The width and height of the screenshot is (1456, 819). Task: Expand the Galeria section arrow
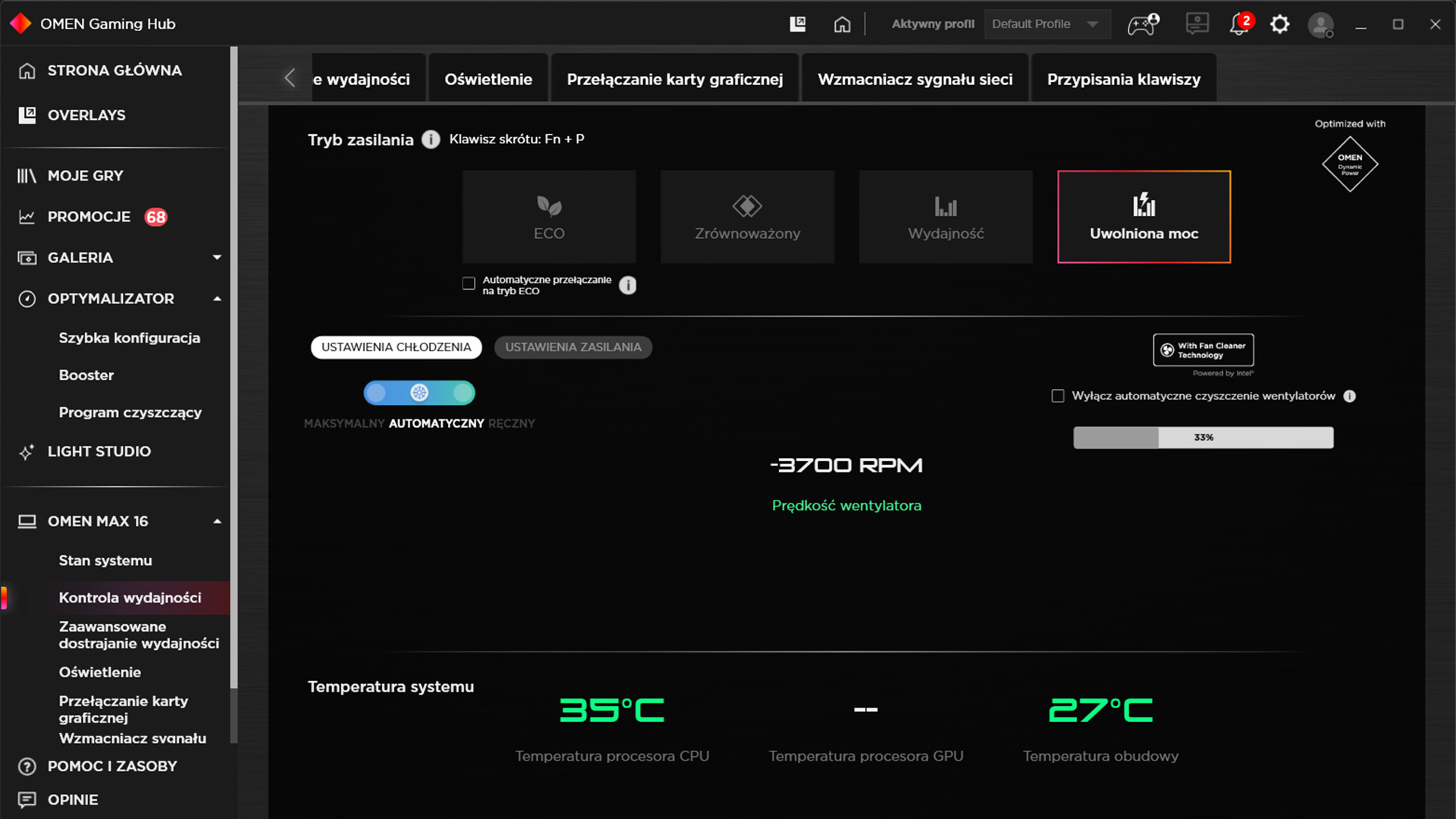coord(218,258)
